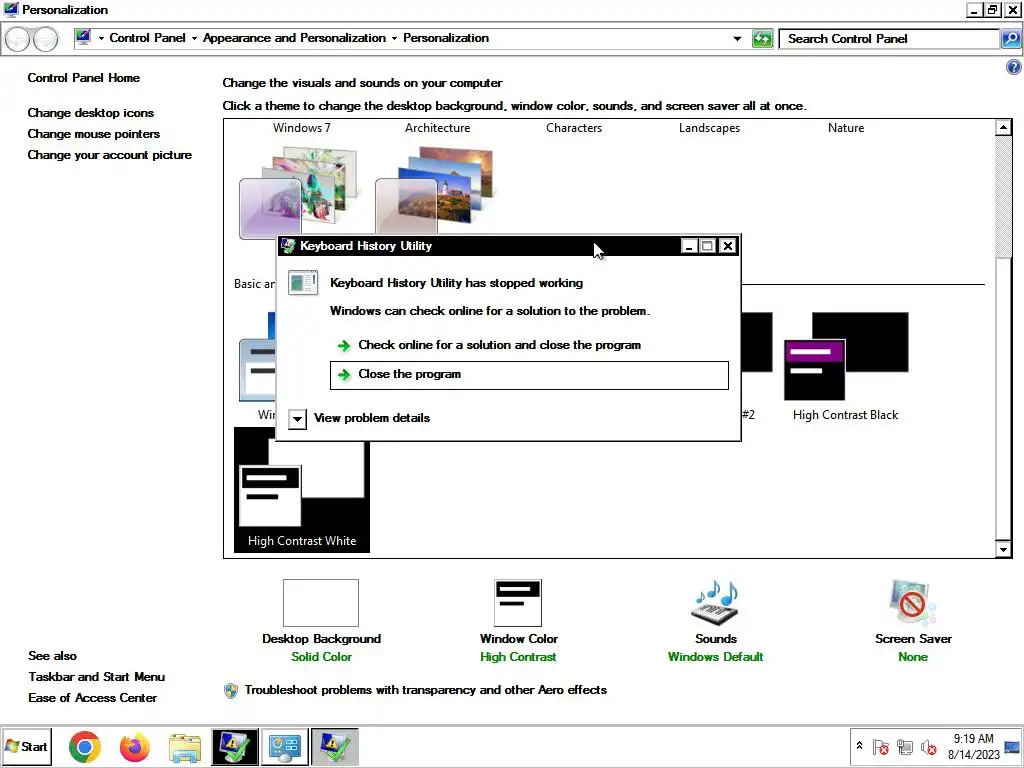
Task: Click the forward navigation arrow
Action: 45,40
